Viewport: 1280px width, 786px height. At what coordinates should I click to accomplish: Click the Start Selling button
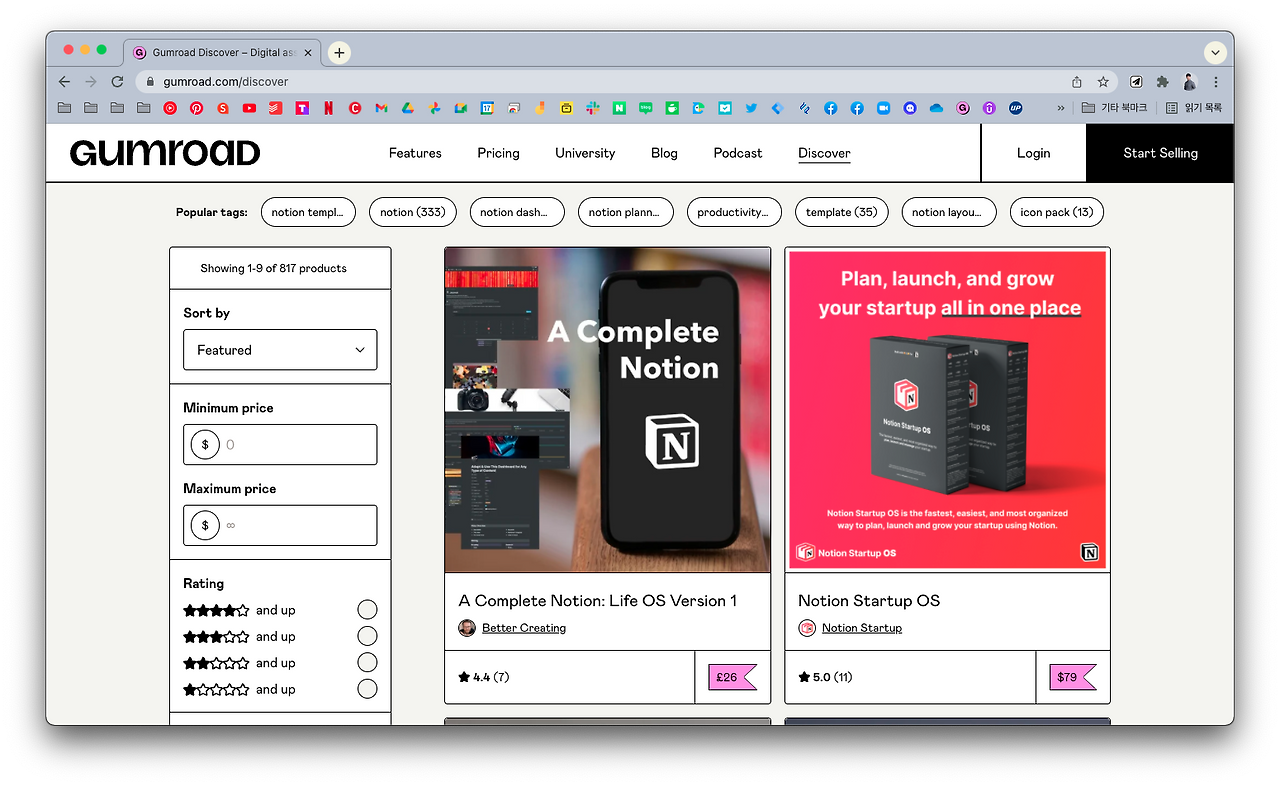coord(1160,153)
